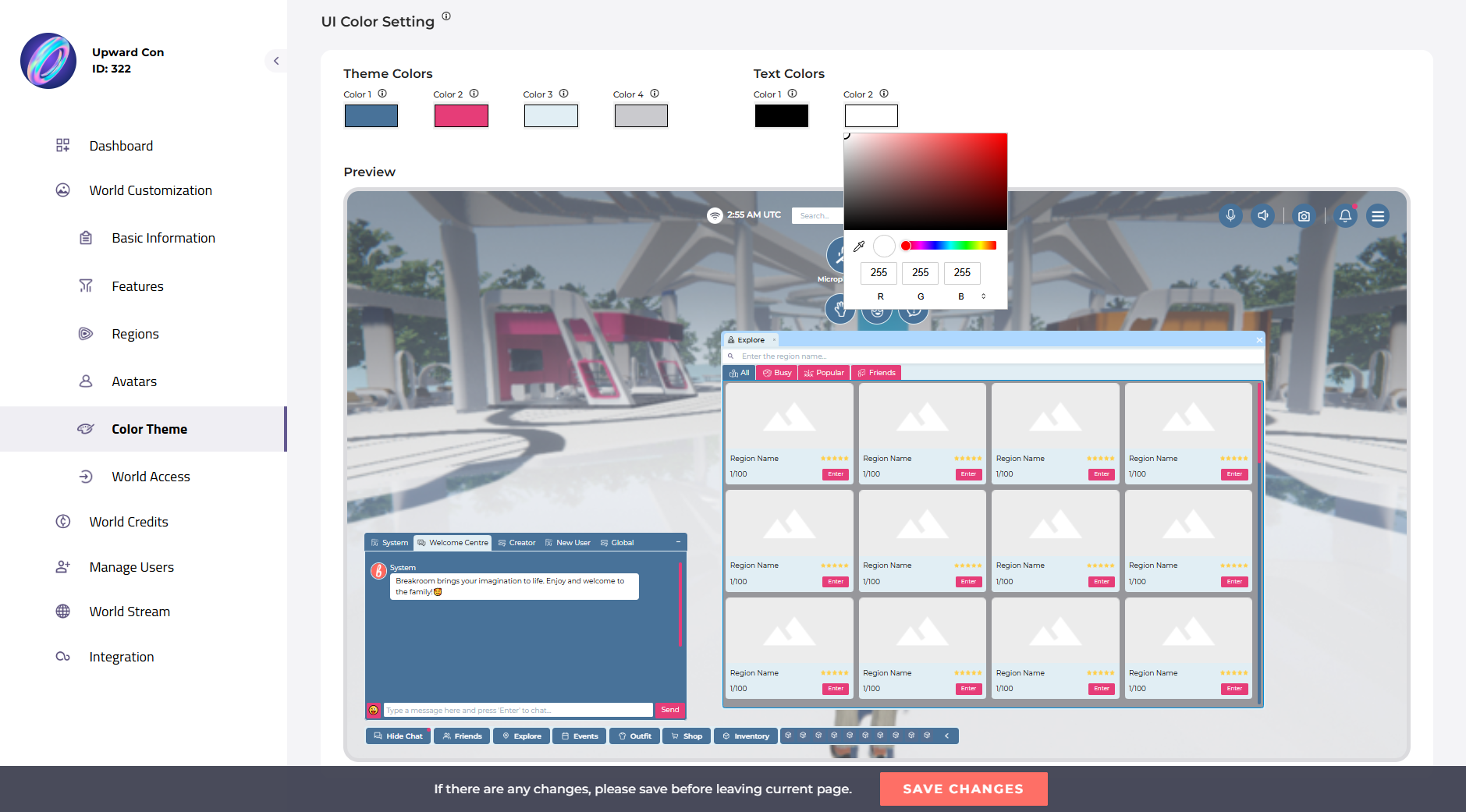
Task: Activate the eyedropper tool in color picker
Action: coord(859,246)
